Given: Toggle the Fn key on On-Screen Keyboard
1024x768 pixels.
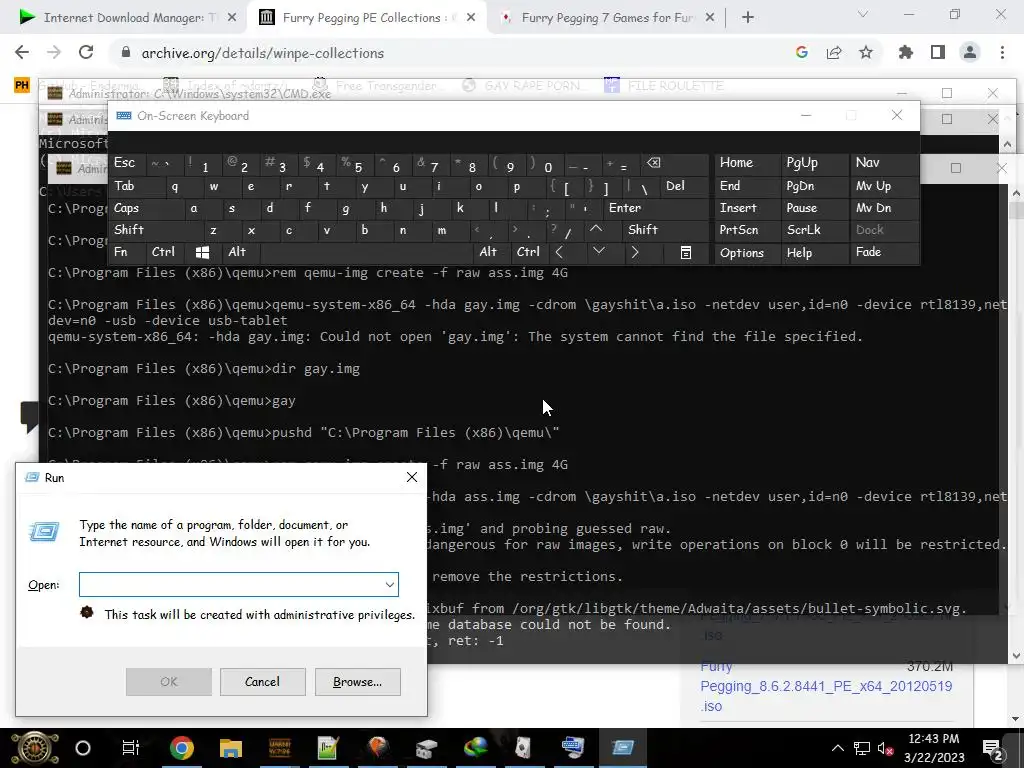Looking at the screenshot, I should (x=129, y=252).
